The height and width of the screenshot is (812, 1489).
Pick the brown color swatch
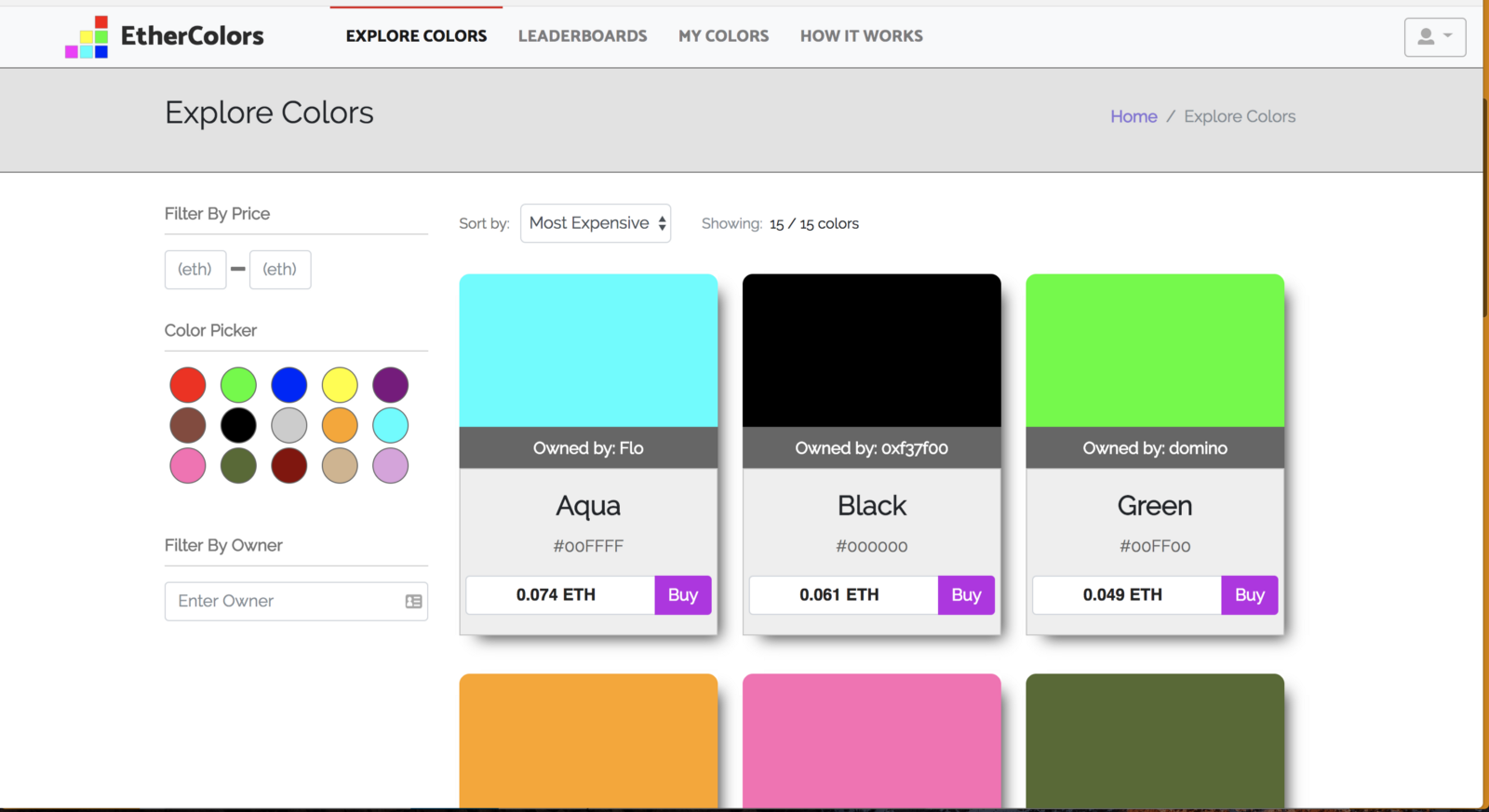[188, 426]
